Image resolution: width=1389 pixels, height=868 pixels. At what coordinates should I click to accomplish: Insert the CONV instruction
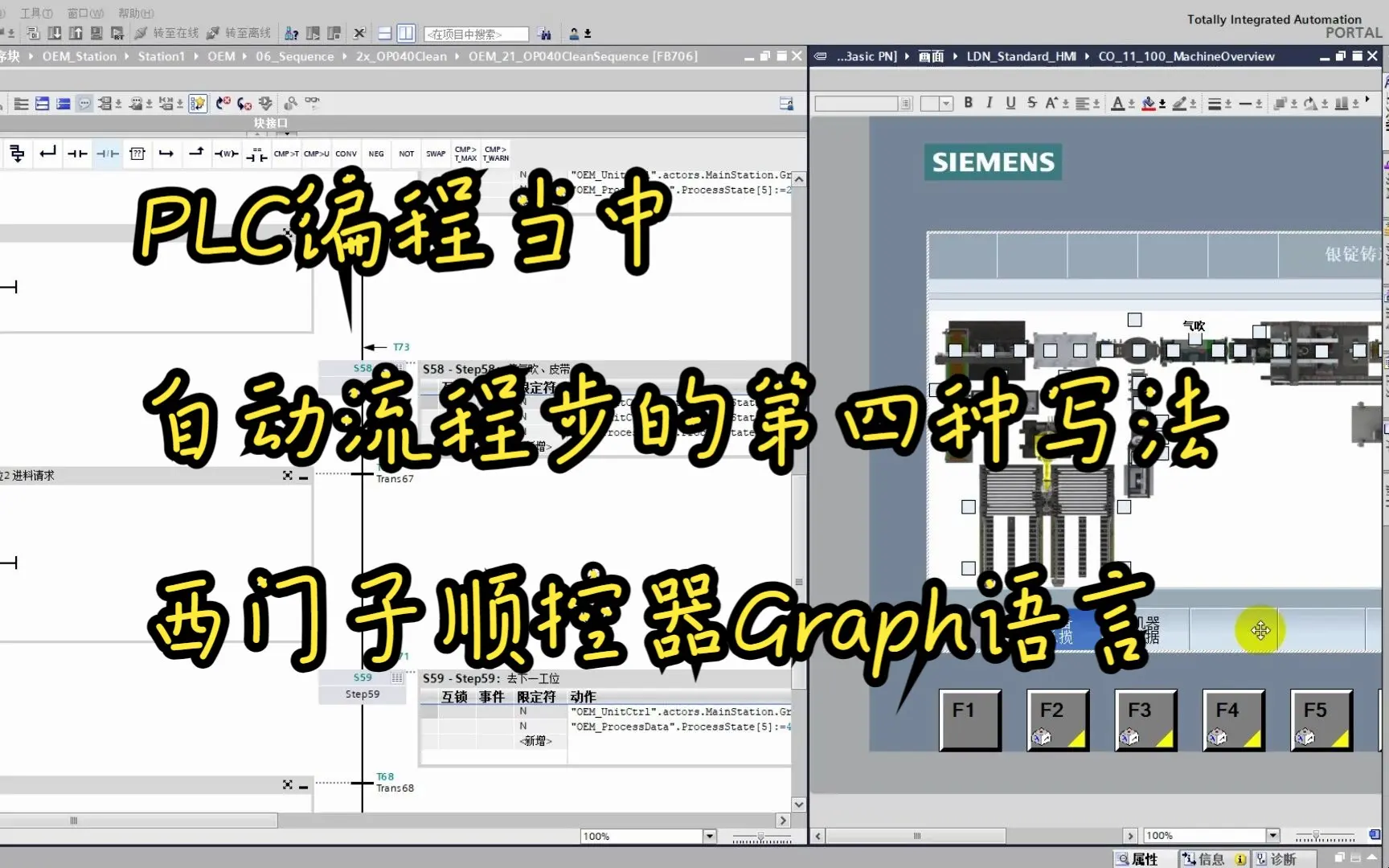tap(346, 154)
